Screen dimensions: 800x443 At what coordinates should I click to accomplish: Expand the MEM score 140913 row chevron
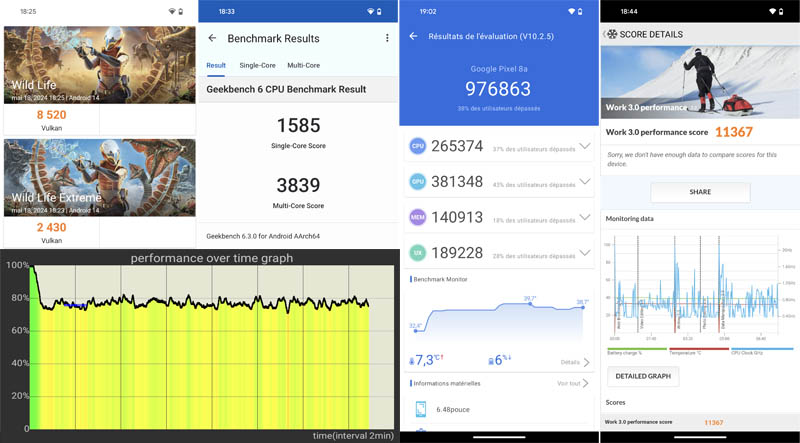pyautogui.click(x=584, y=217)
